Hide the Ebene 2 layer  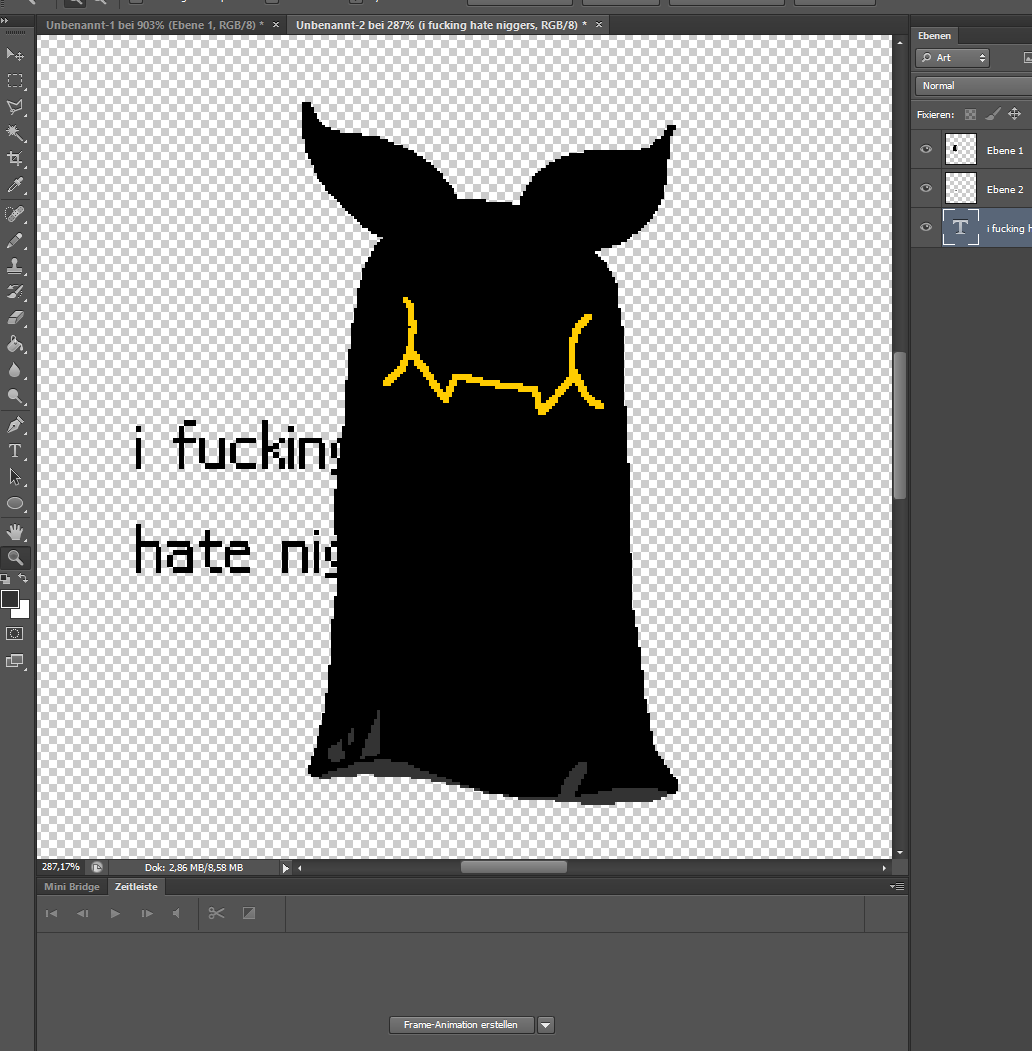point(926,188)
